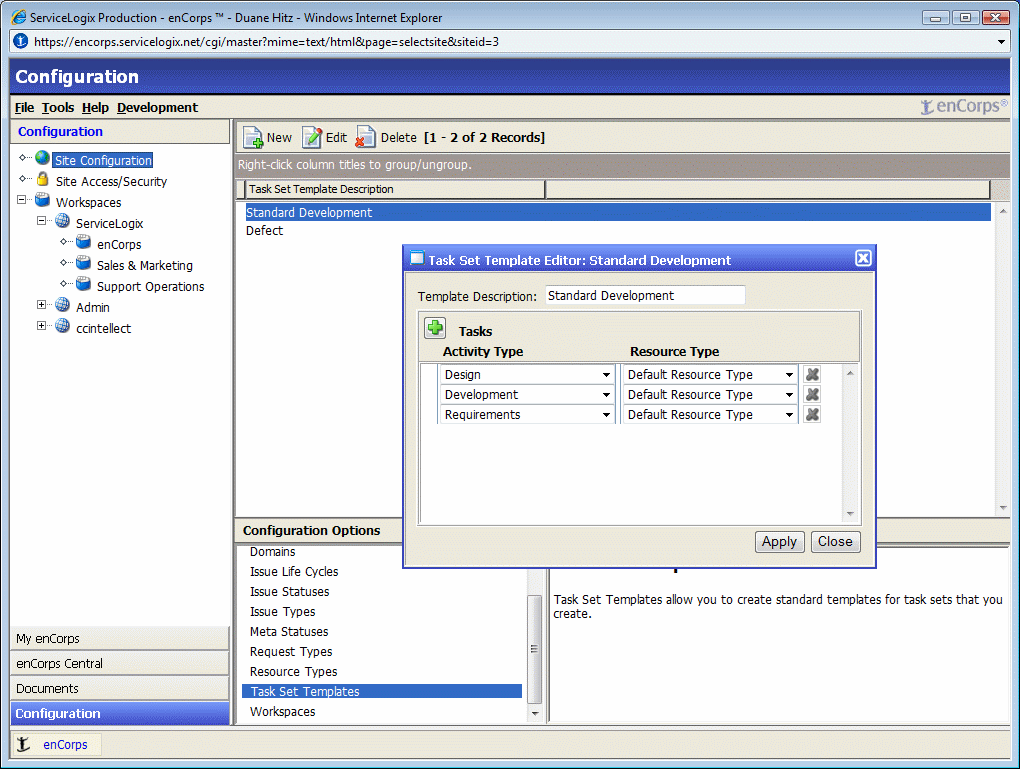1020x769 pixels.
Task: Expand the Admin tree node
Action: click(x=42, y=304)
